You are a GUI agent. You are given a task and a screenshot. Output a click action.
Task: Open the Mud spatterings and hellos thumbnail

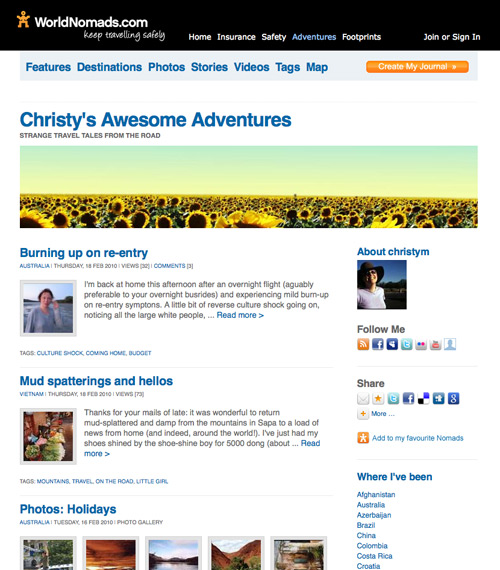pos(48,436)
